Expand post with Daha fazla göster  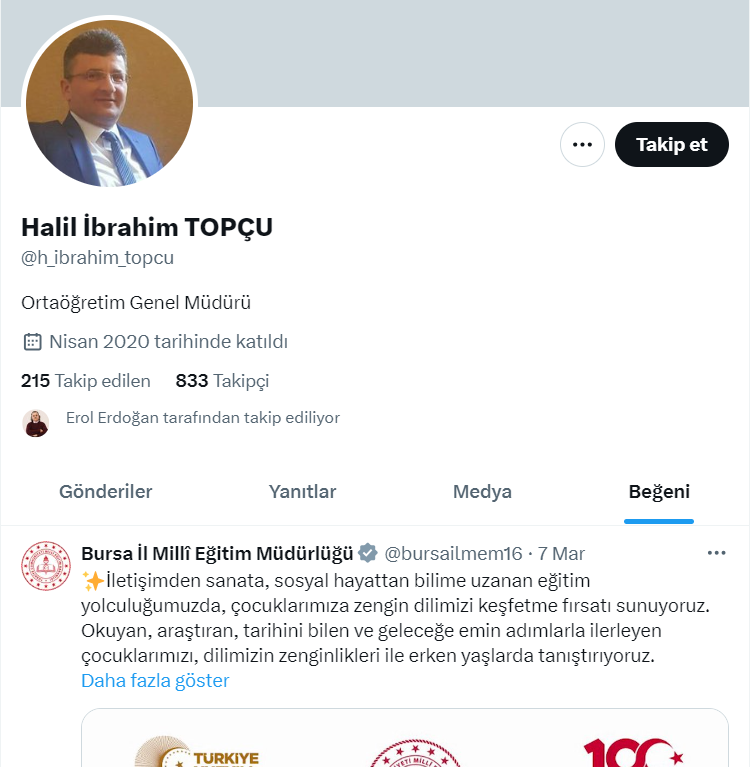[x=155, y=680]
